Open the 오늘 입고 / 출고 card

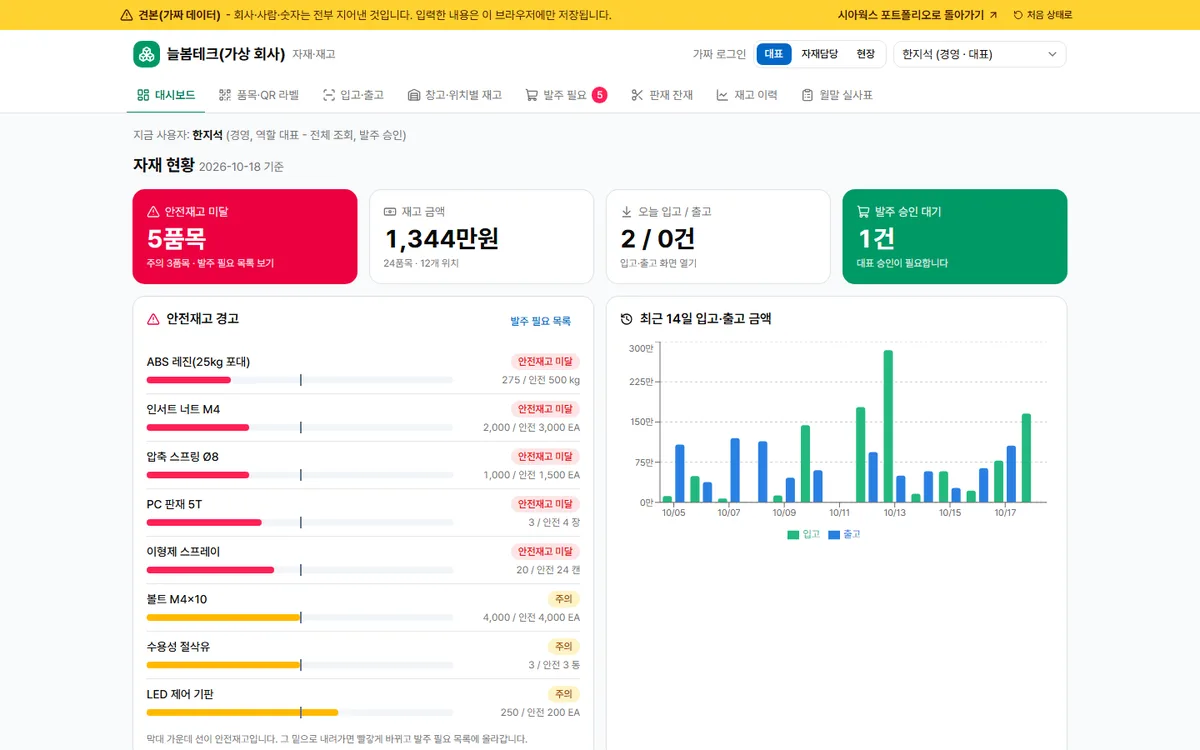point(718,237)
